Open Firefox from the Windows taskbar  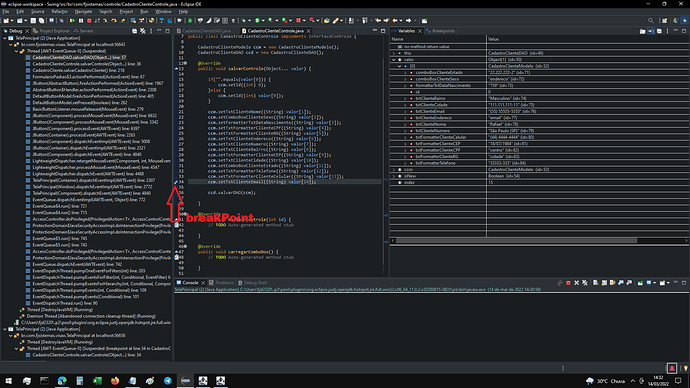pos(115,381)
